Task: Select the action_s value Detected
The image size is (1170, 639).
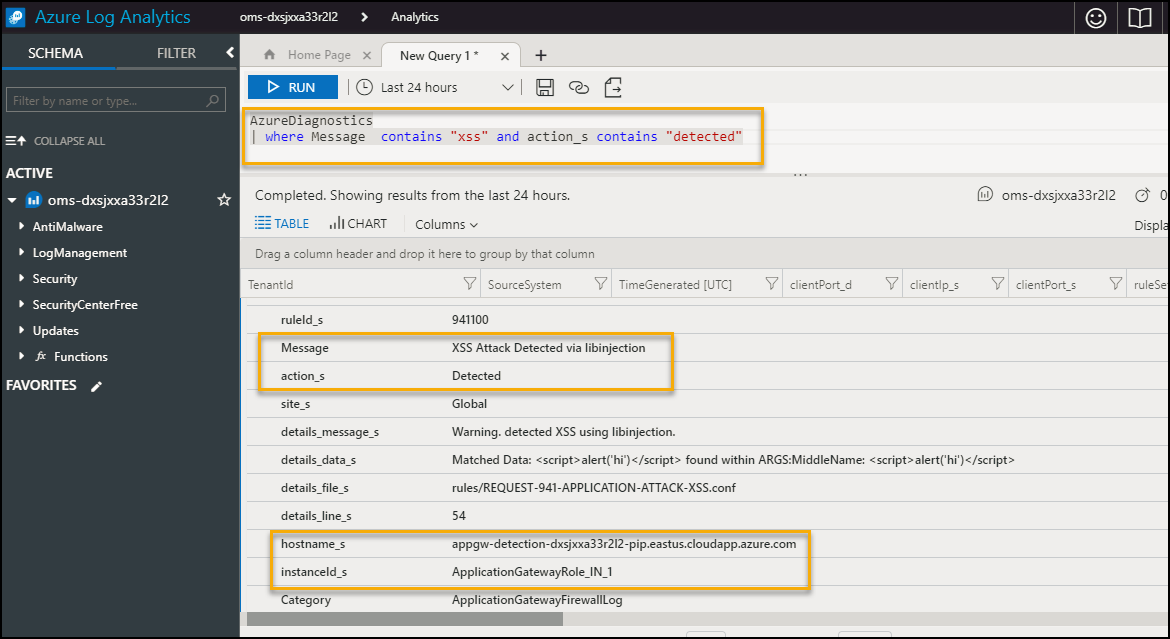Action: (476, 375)
